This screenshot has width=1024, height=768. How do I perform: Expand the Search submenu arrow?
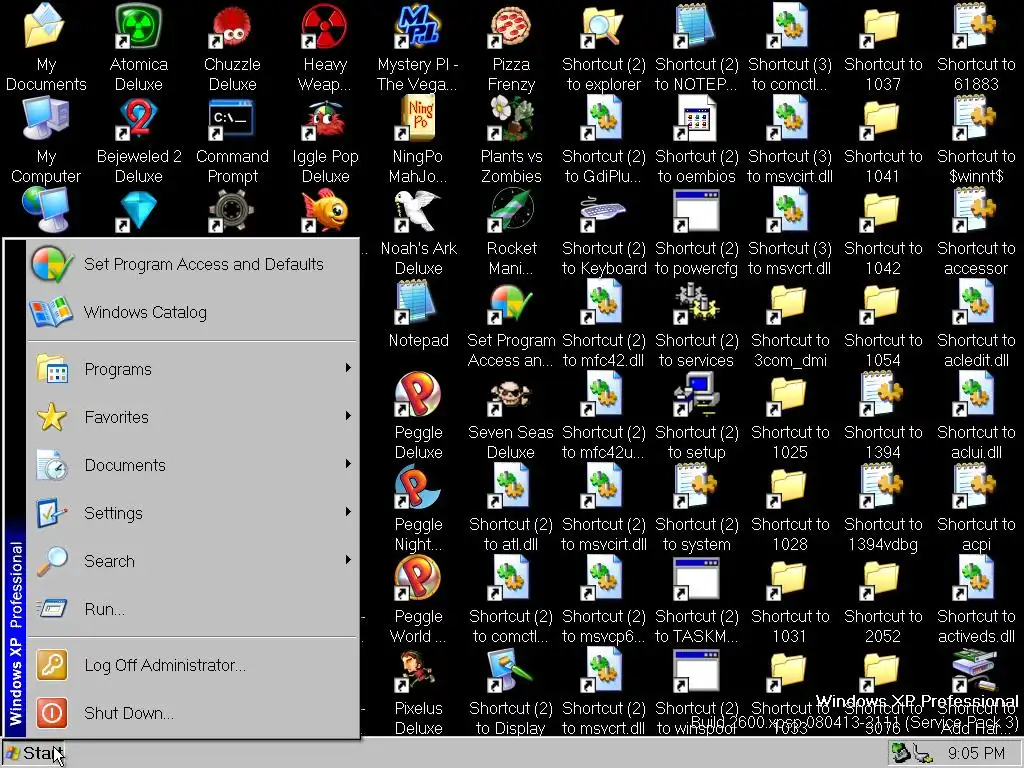pos(348,560)
